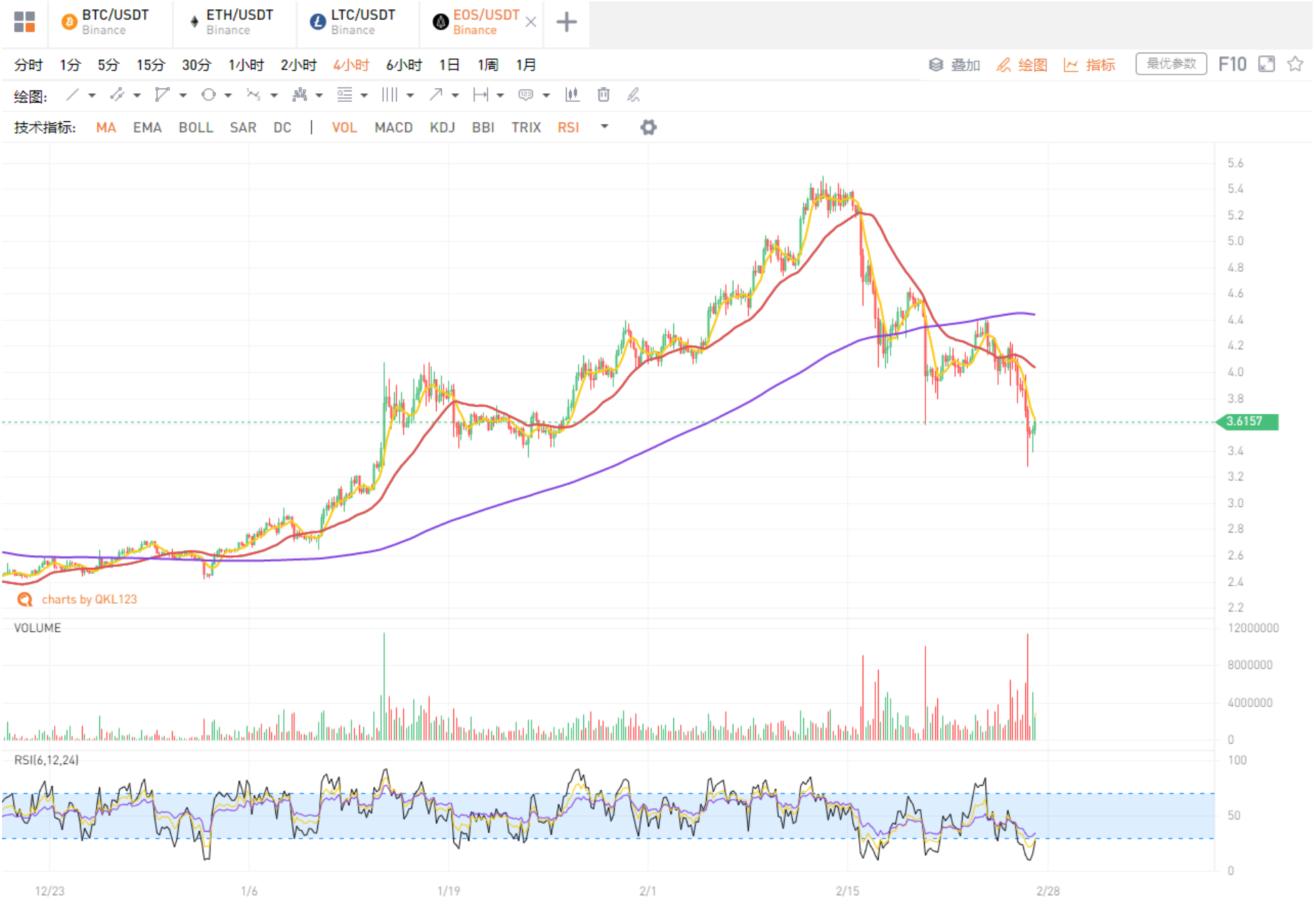1314x914 pixels.
Task: Toggle the BOLL indicator on
Action: (x=195, y=127)
